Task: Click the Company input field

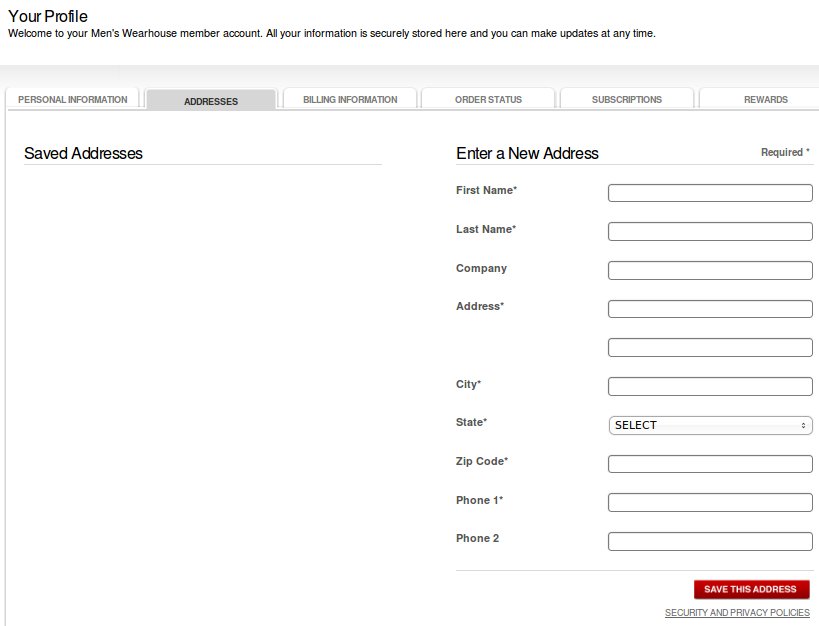Action: click(x=710, y=270)
